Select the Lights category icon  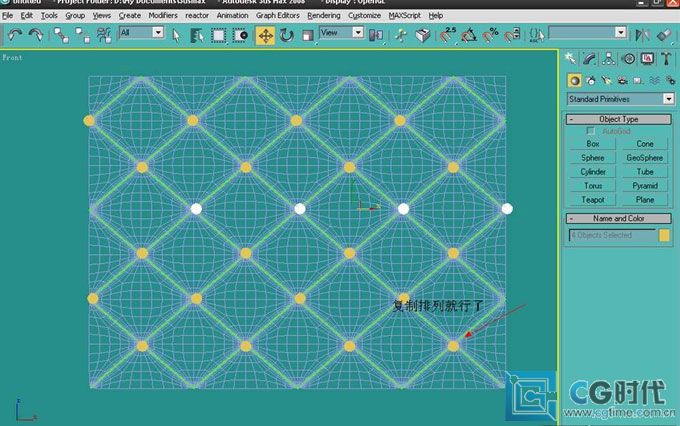pyautogui.click(x=606, y=80)
